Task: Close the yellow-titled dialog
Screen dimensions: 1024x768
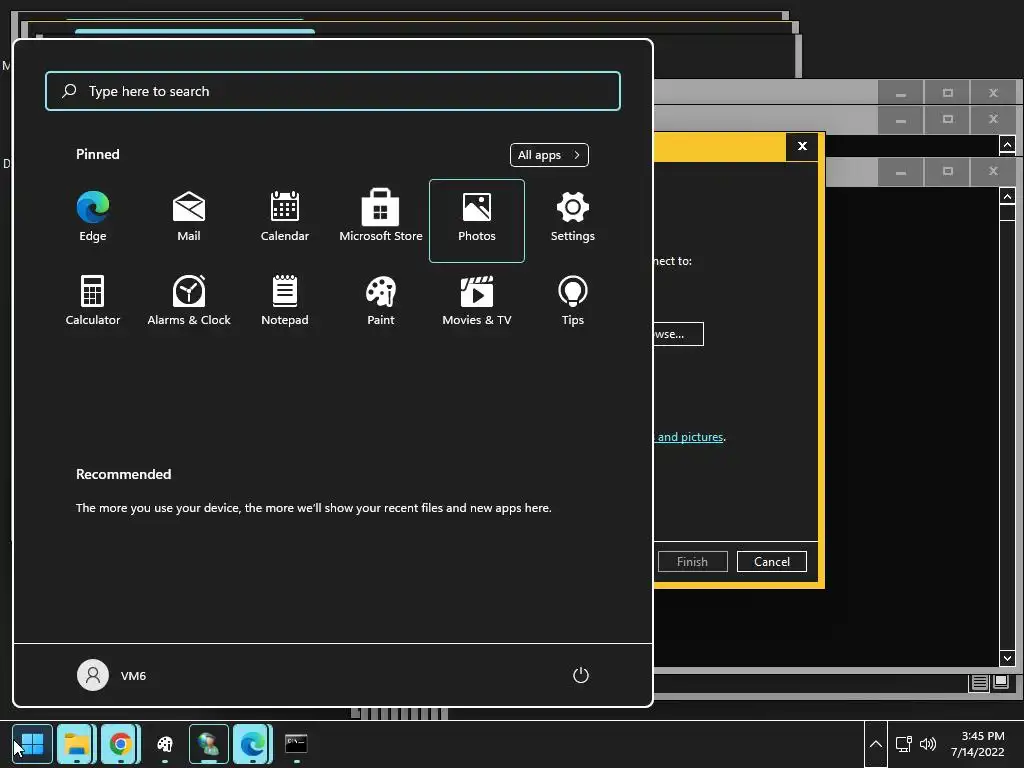Action: click(x=802, y=146)
